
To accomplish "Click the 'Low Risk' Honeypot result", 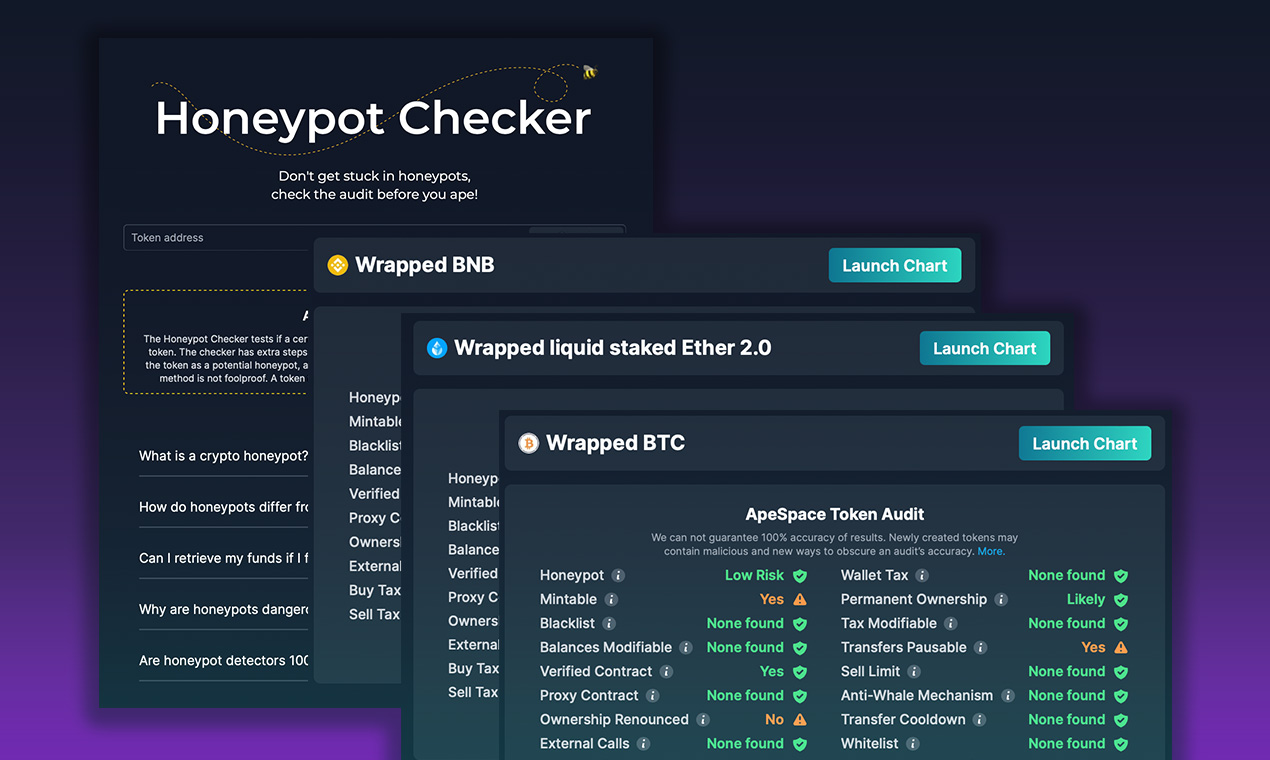I will (754, 575).
